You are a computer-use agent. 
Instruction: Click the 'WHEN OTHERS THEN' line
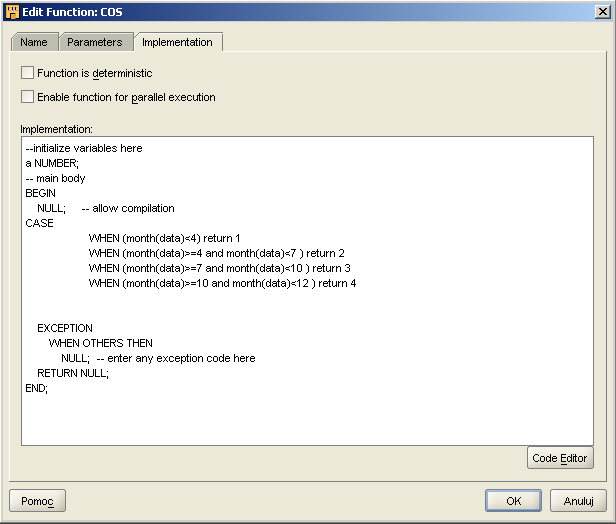click(x=101, y=343)
